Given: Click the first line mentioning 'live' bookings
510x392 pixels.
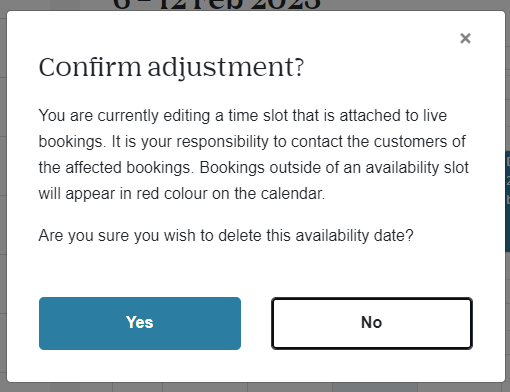Looking at the screenshot, I should (243, 116).
